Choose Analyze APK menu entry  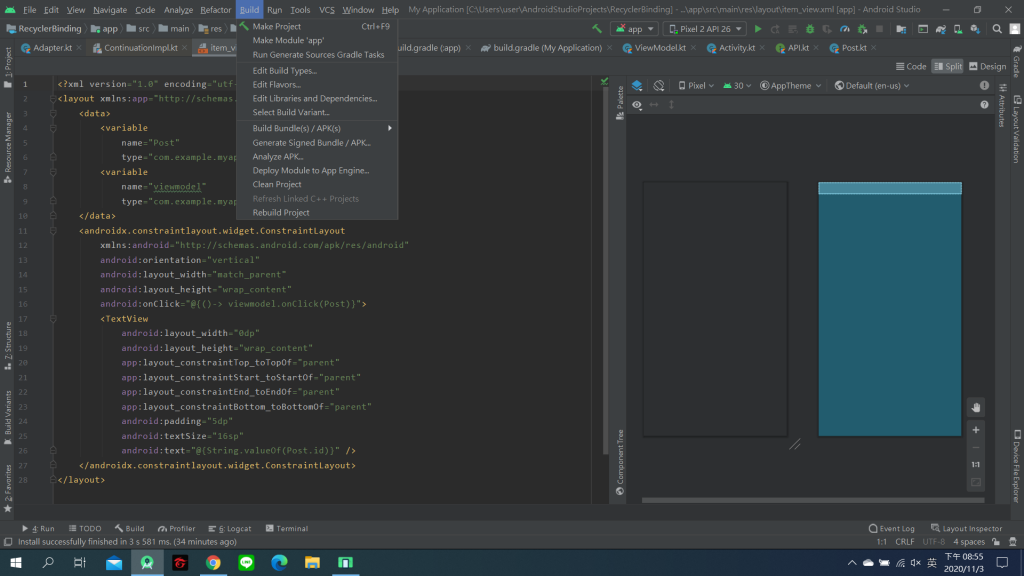[x=317, y=156]
